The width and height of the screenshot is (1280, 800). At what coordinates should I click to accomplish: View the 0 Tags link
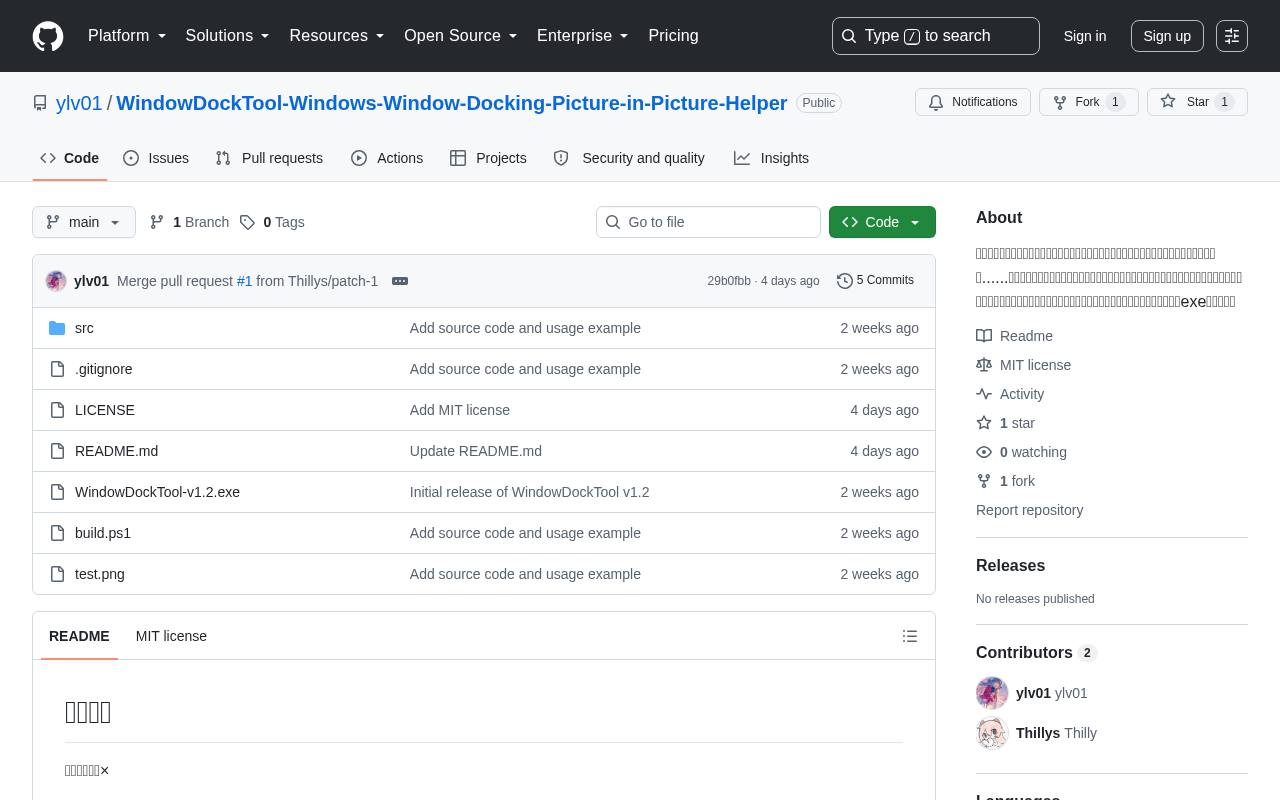tap(272, 222)
